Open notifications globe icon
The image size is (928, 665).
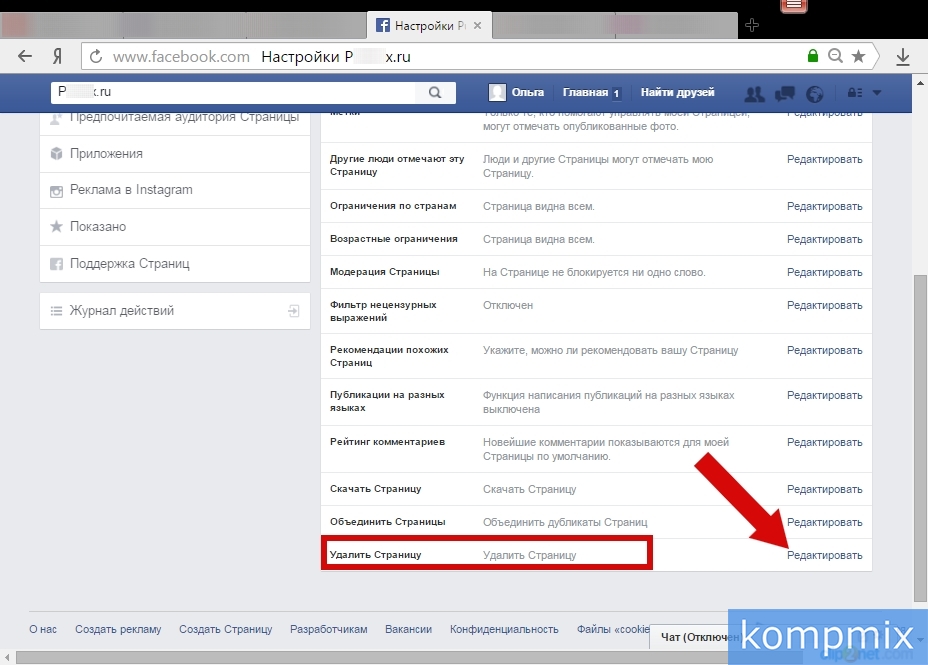(815, 93)
